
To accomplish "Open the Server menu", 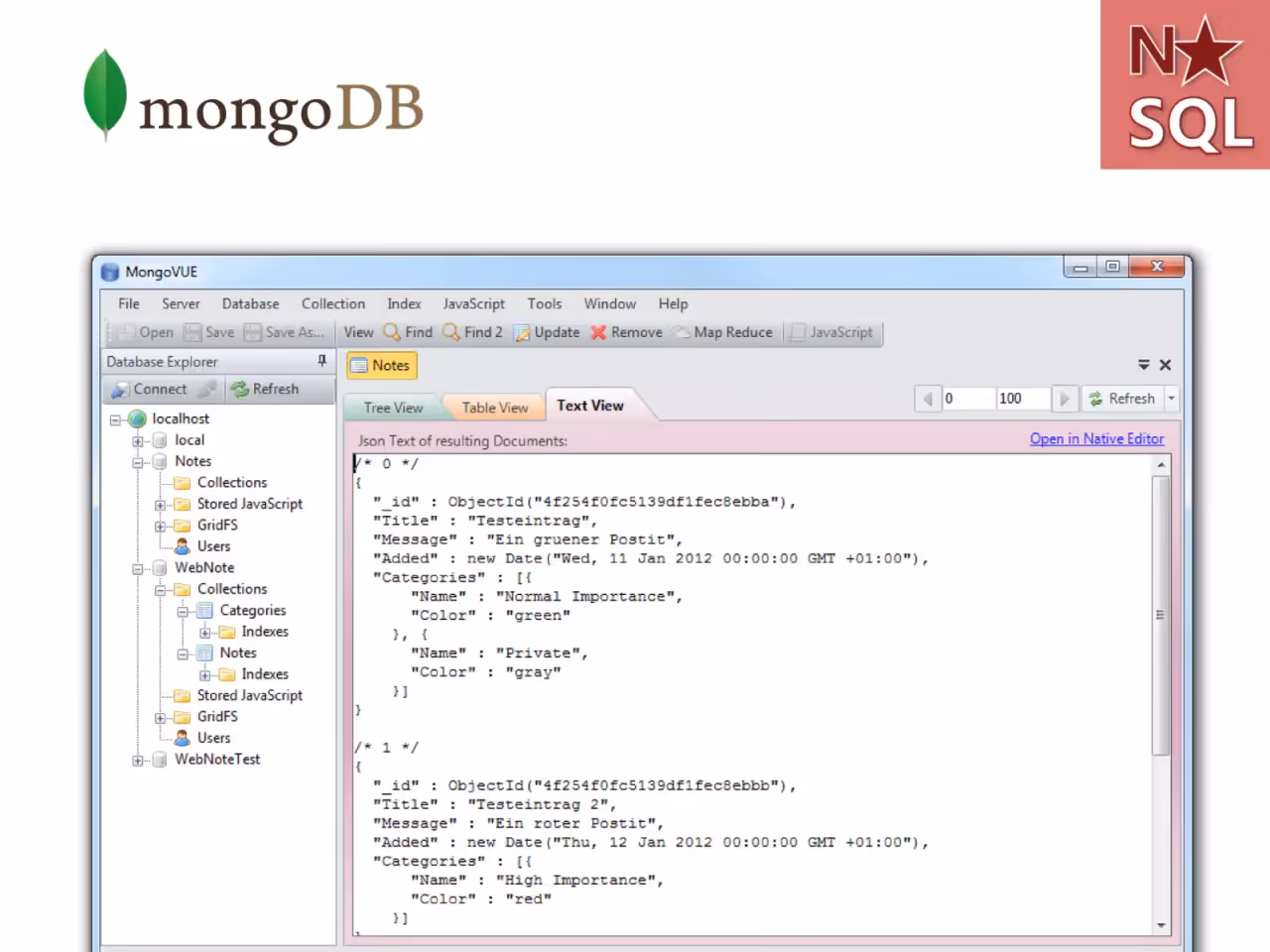I will (x=181, y=303).
